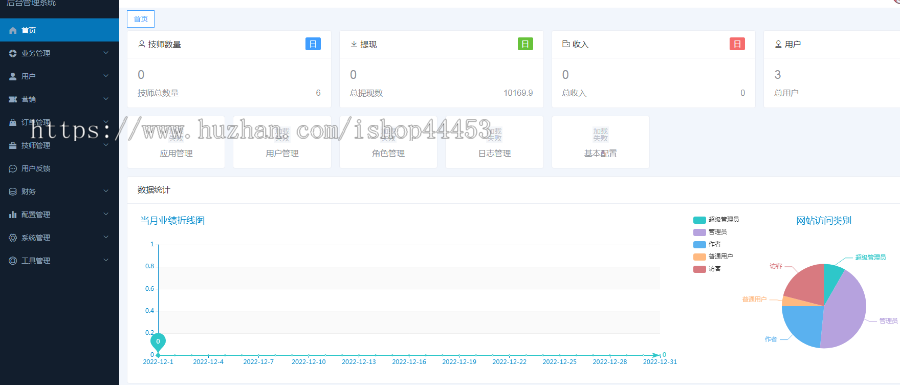Click the home icon beside 首页 in sidebar

(x=13, y=30)
